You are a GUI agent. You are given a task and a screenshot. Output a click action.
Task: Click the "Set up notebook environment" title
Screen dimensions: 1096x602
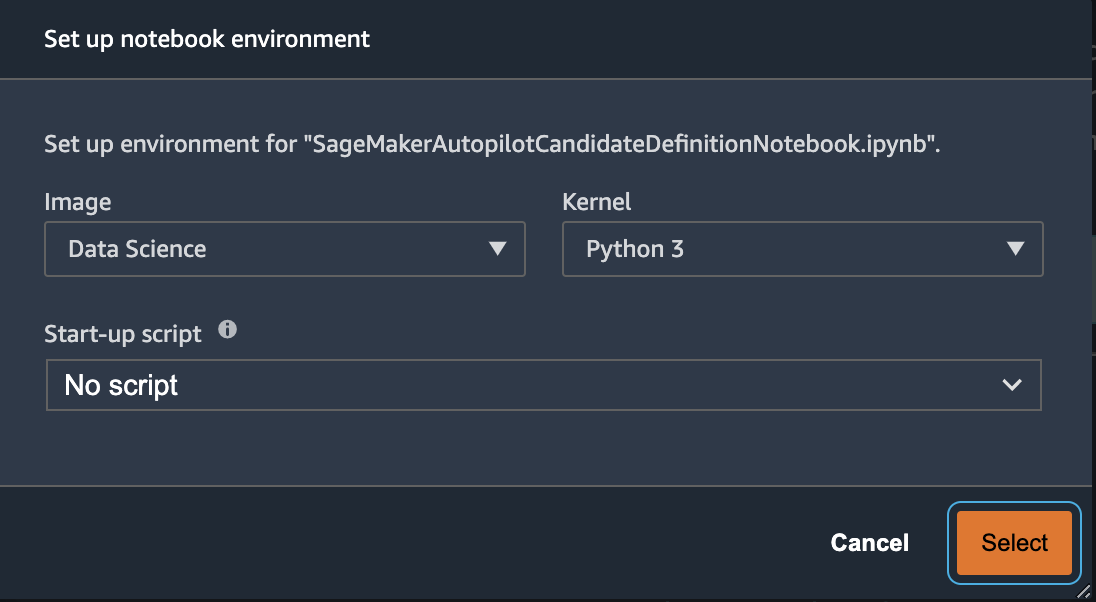(207, 40)
